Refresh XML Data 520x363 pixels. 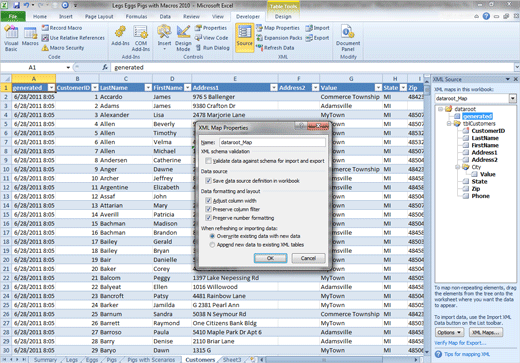[275, 48]
